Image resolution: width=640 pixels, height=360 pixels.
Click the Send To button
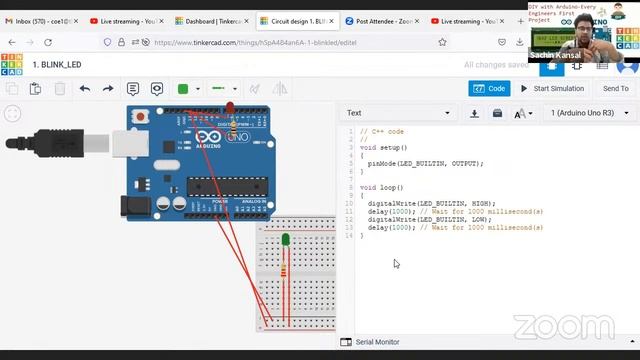[616, 89]
